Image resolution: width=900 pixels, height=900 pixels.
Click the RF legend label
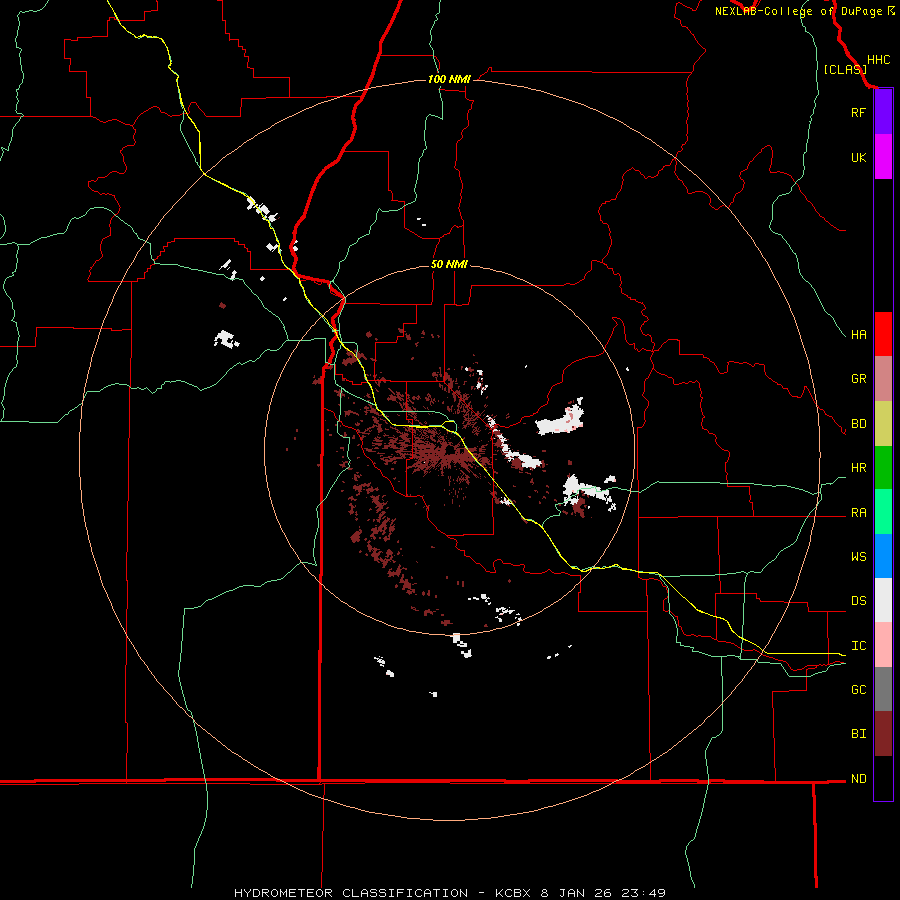click(858, 112)
